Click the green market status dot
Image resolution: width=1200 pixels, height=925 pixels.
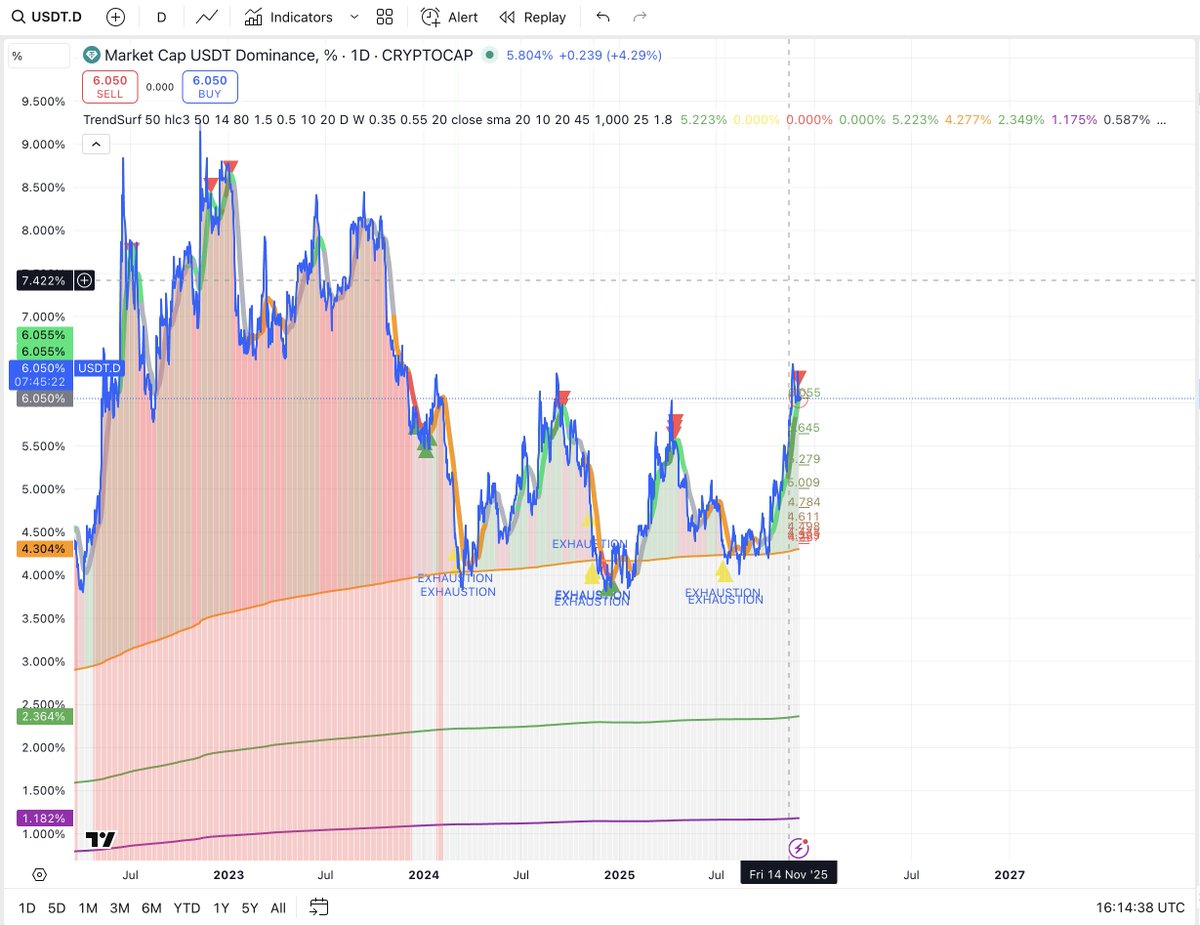tap(488, 55)
